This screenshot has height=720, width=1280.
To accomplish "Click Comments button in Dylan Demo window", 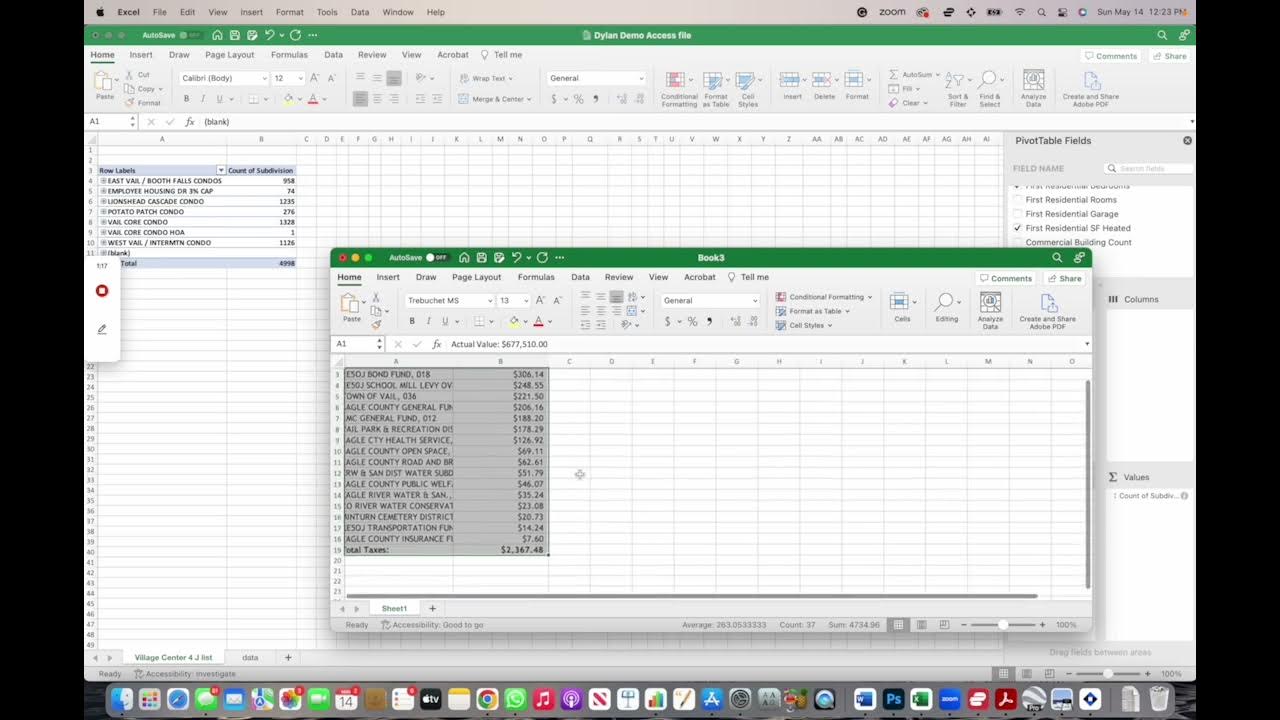I will pos(1111,56).
